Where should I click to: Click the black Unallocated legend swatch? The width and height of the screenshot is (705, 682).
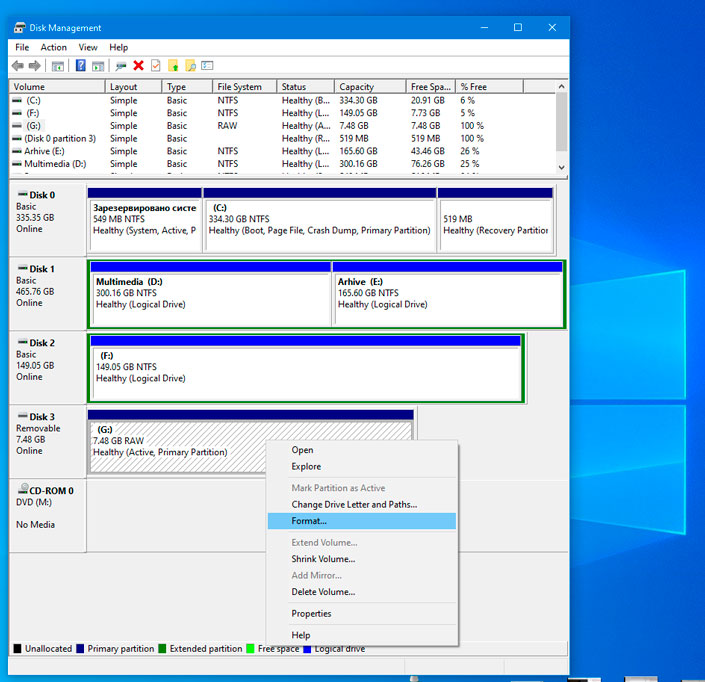pyautogui.click(x=18, y=648)
